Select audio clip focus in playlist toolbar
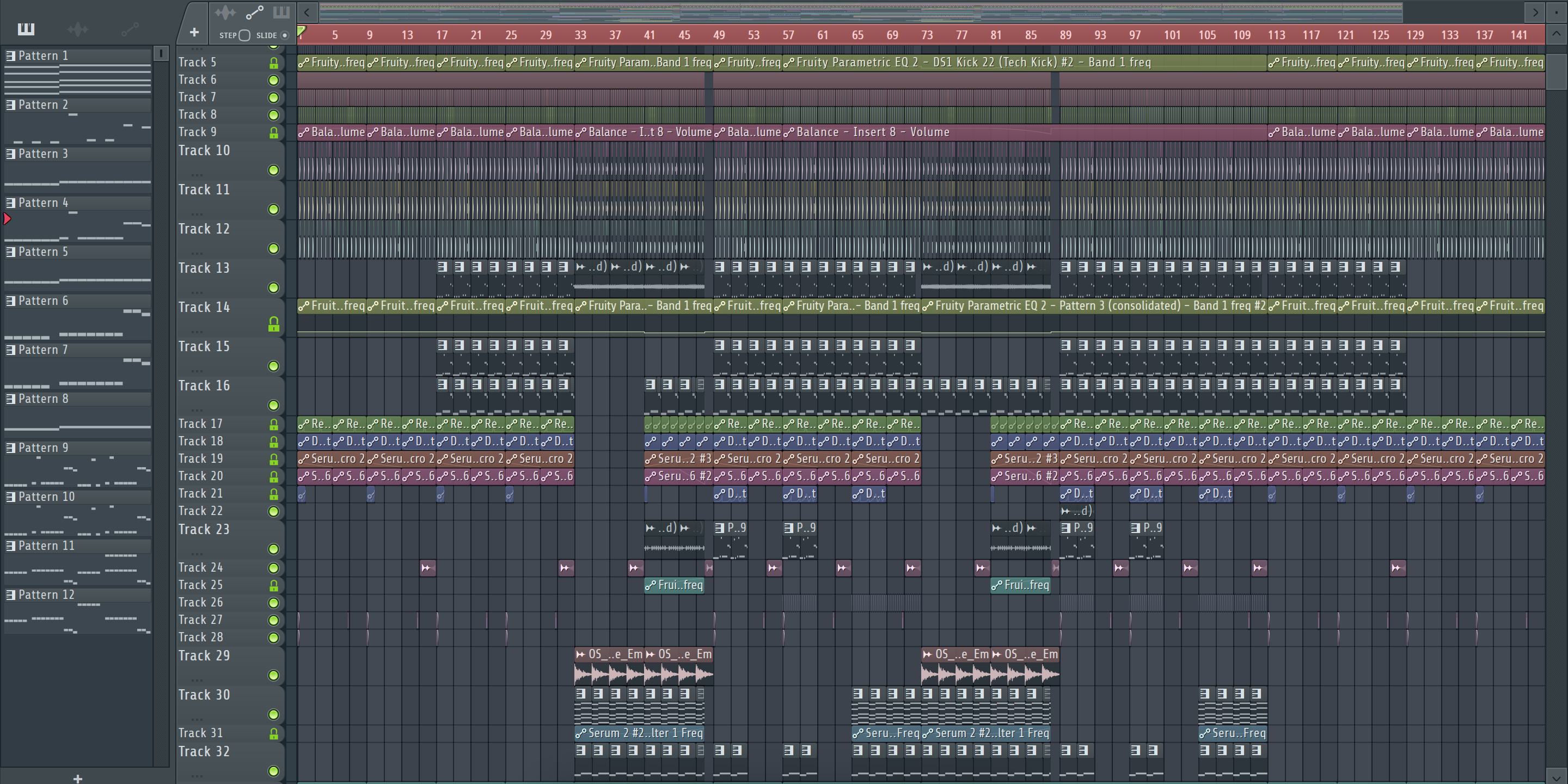Image resolution: width=1568 pixels, height=784 pixels. [x=225, y=12]
